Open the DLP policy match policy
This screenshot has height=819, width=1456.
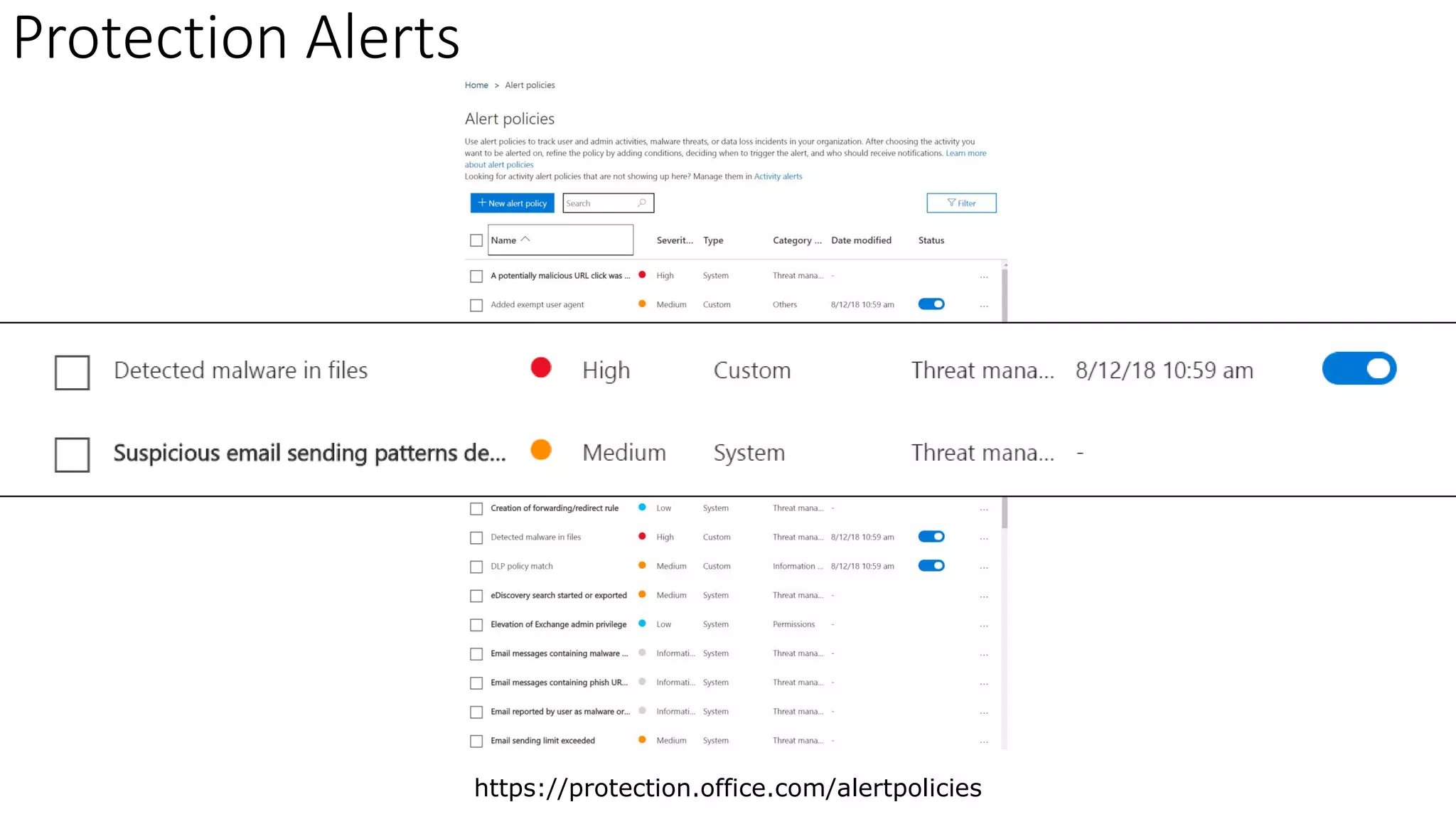521,567
